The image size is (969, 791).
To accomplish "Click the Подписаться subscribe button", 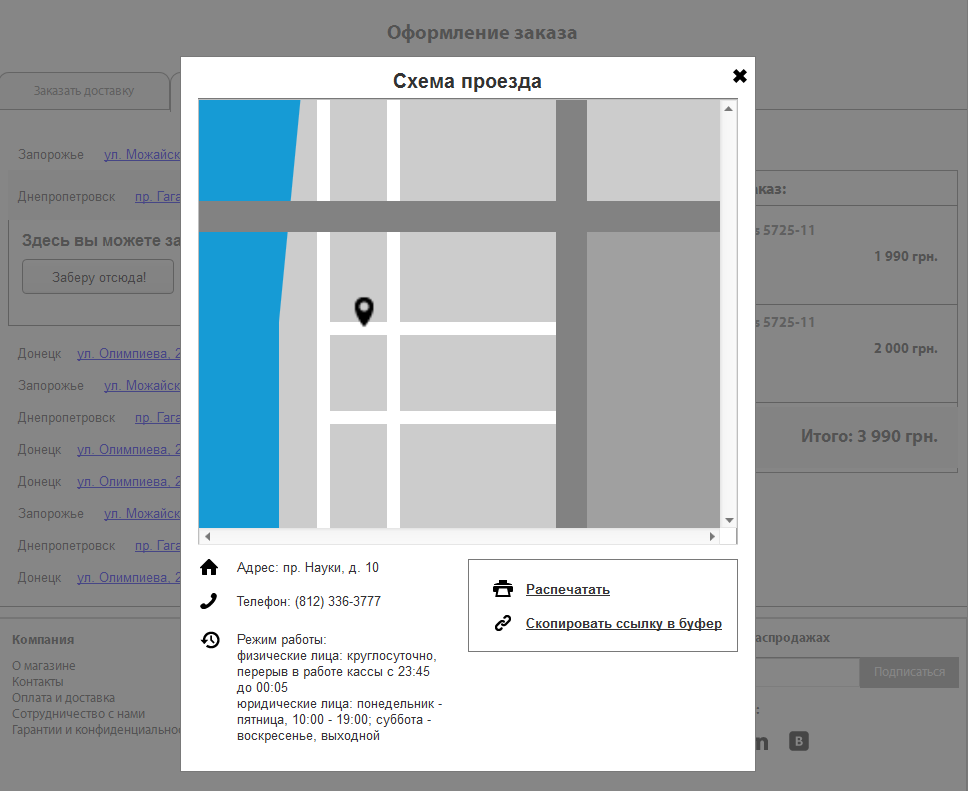I will point(908,672).
